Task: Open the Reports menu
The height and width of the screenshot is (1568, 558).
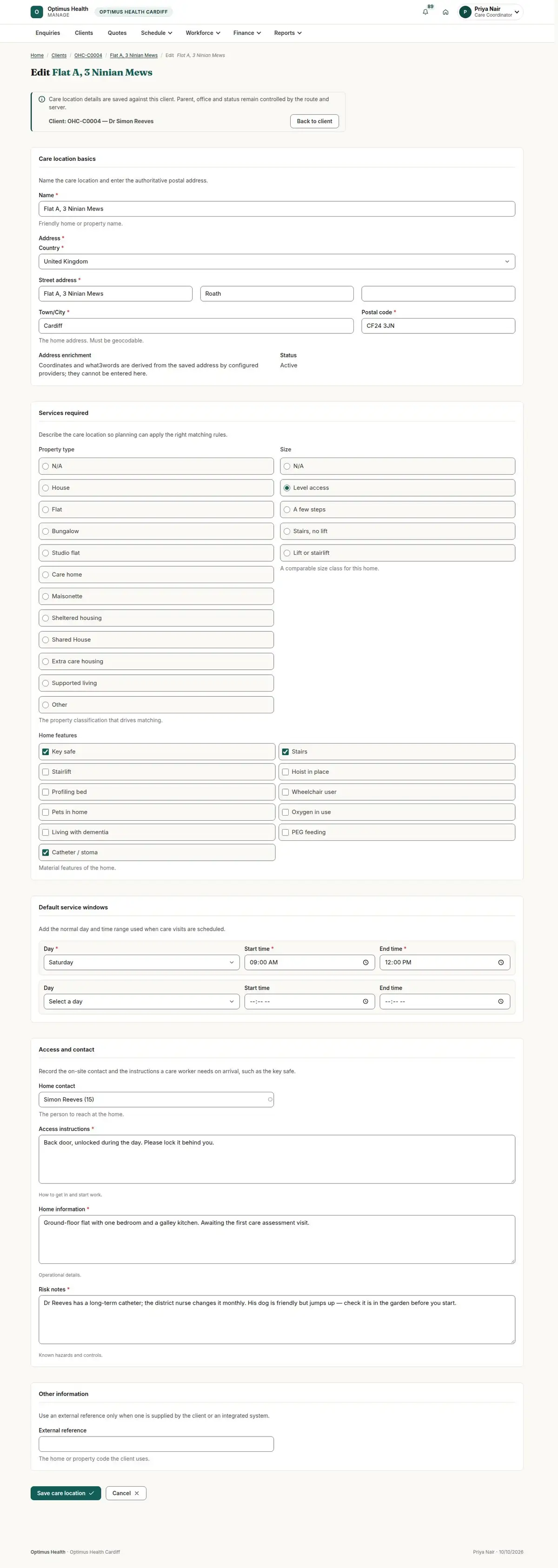Action: (288, 33)
